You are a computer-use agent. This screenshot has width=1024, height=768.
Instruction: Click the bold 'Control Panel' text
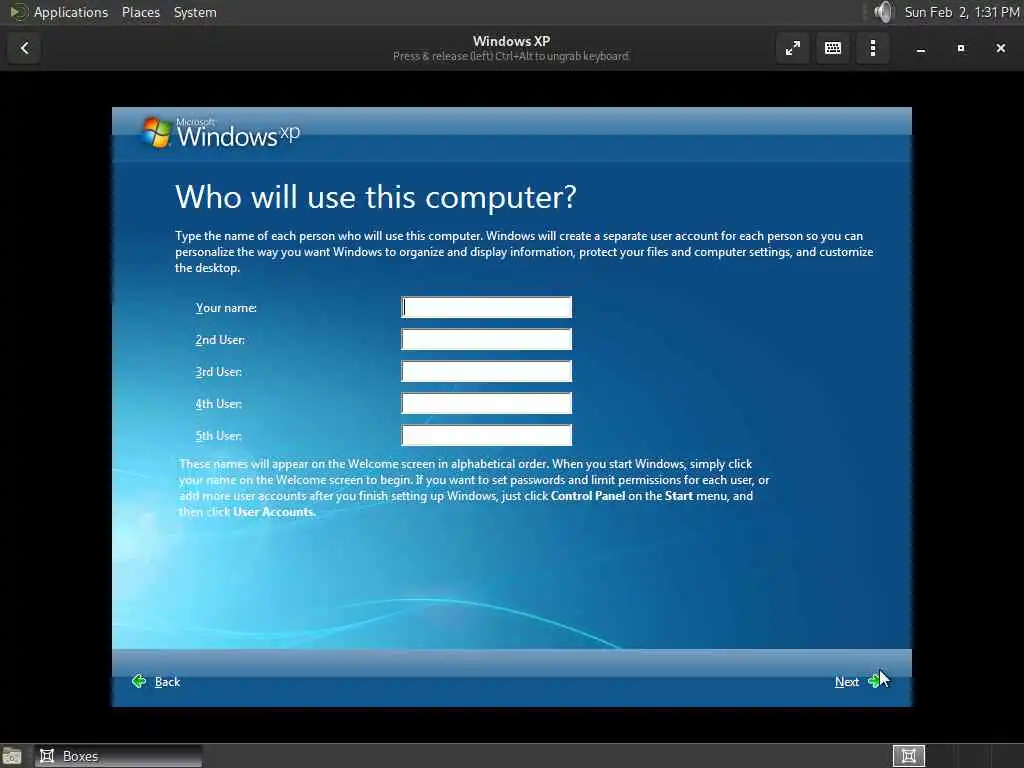pyautogui.click(x=588, y=496)
